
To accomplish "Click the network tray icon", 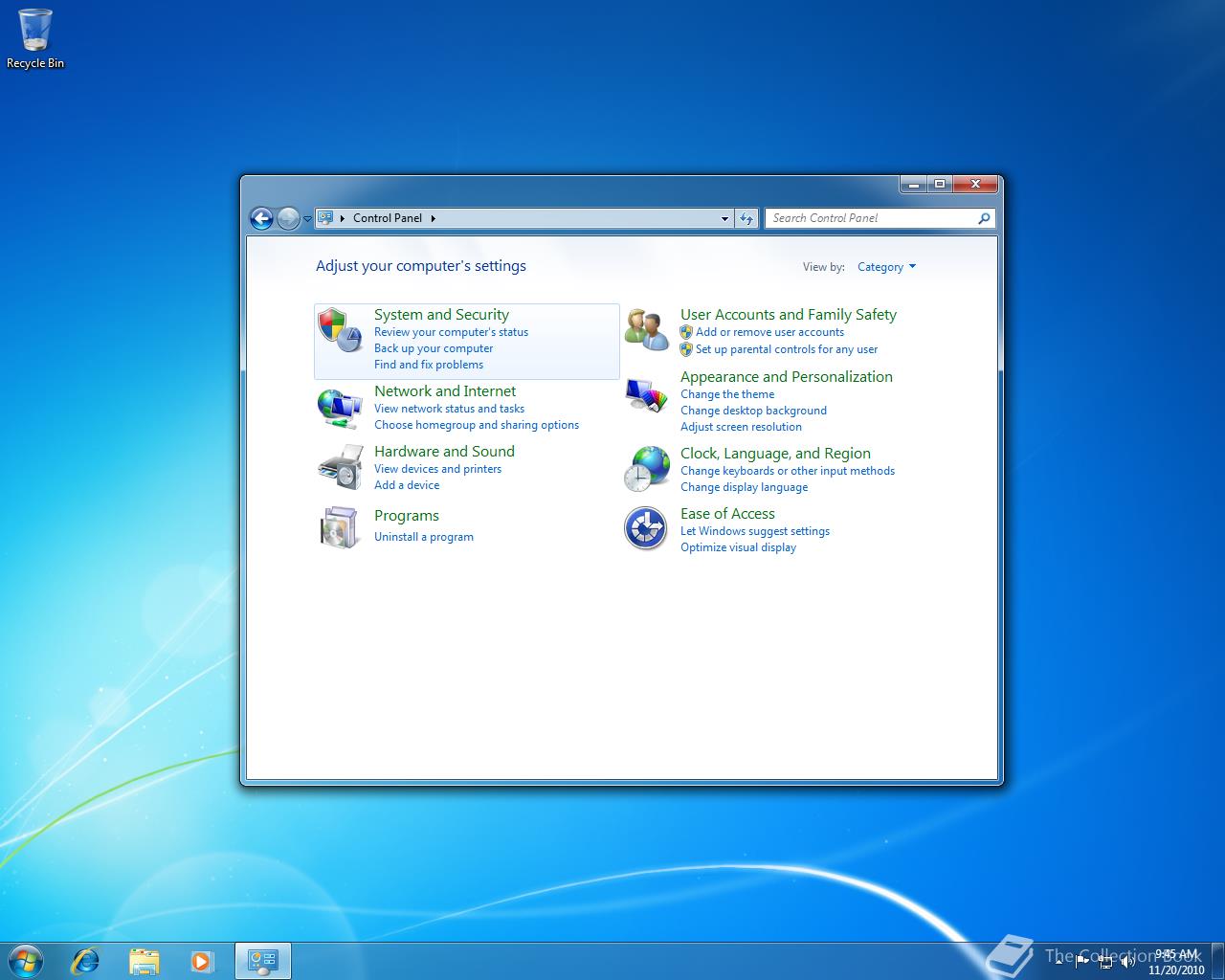I will point(1105,962).
